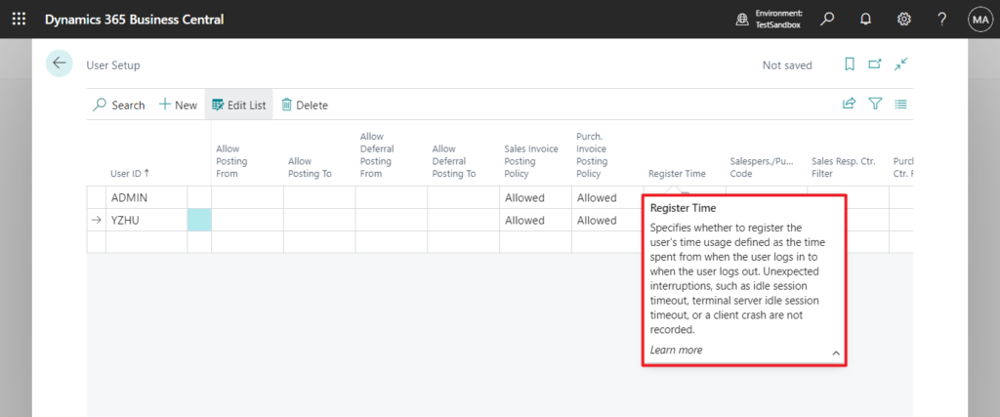Select the YZHU user ID cell
Screen dimensions: 1000x417
coord(147,220)
